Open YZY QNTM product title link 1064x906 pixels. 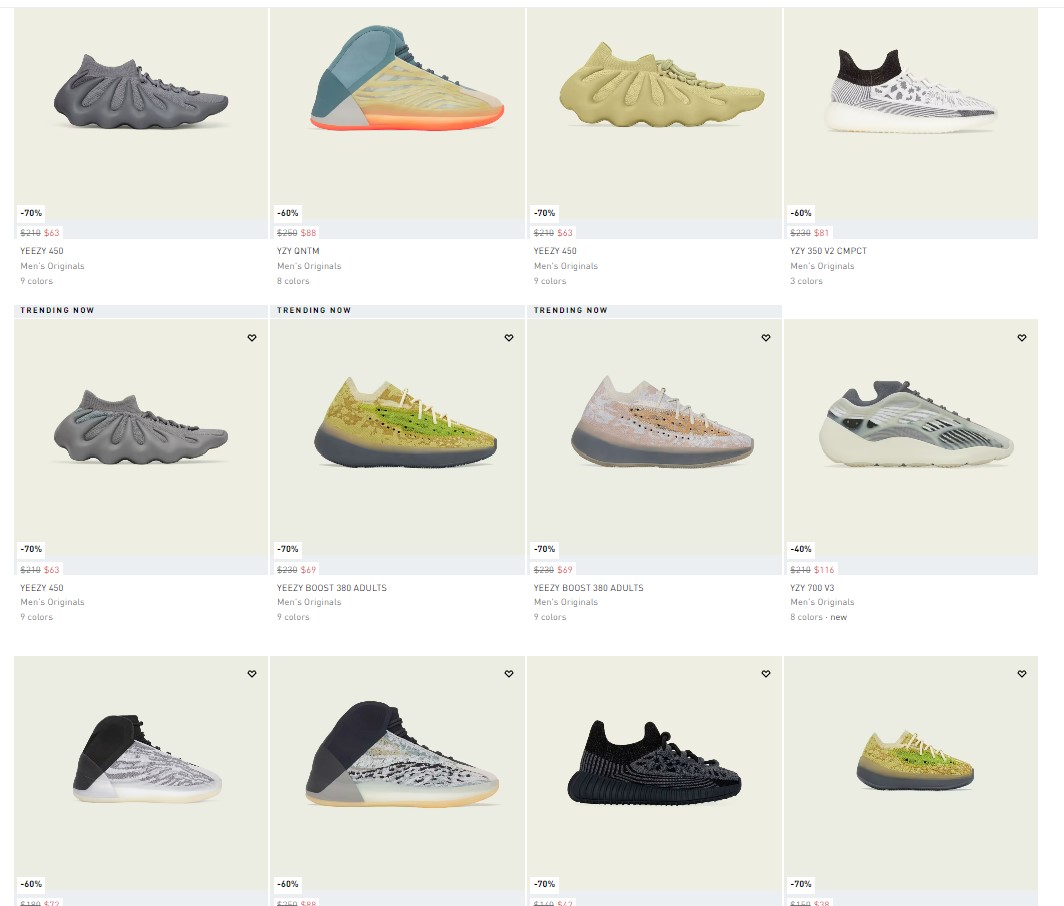click(298, 251)
